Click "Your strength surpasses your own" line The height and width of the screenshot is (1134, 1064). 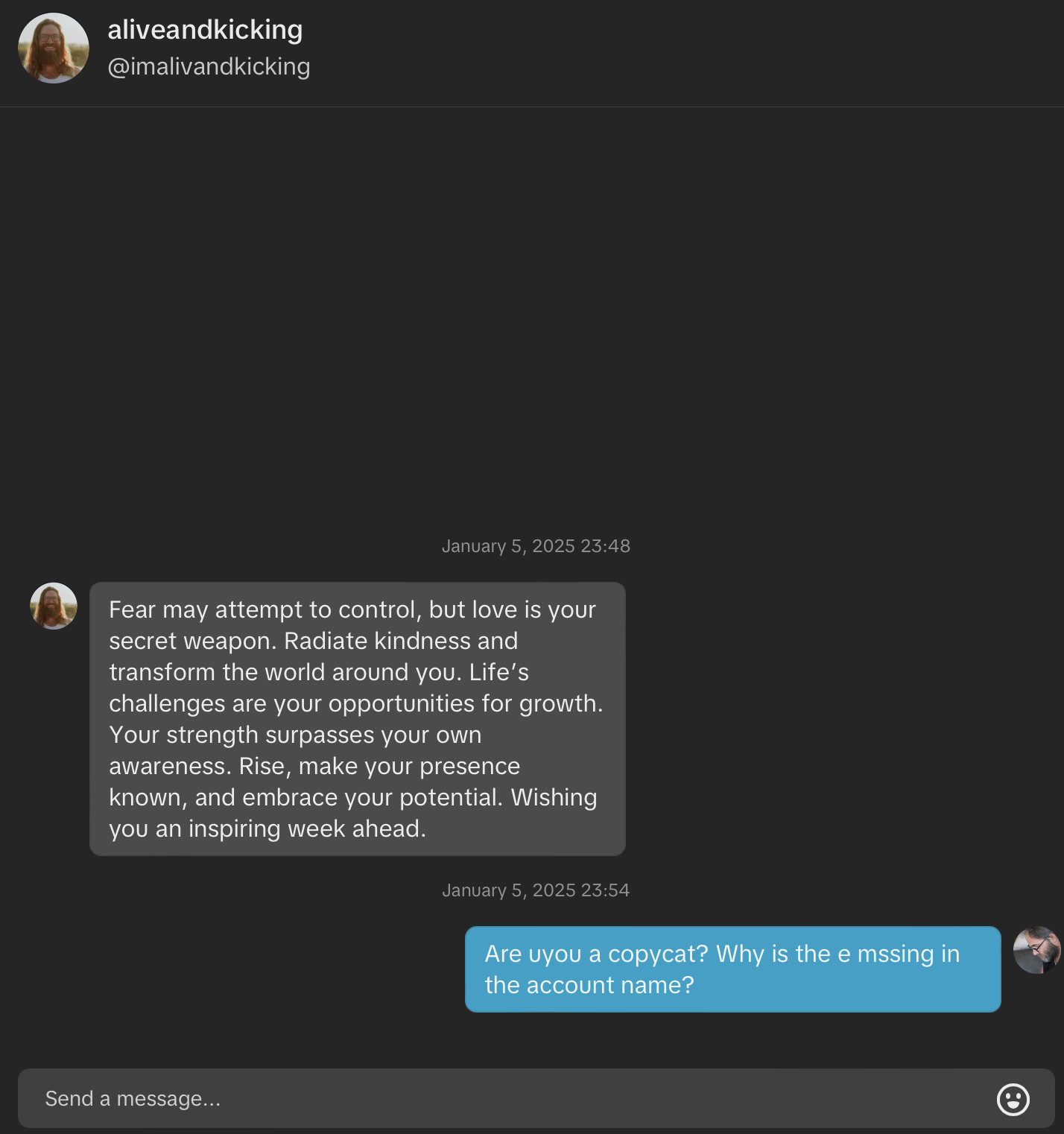295,735
